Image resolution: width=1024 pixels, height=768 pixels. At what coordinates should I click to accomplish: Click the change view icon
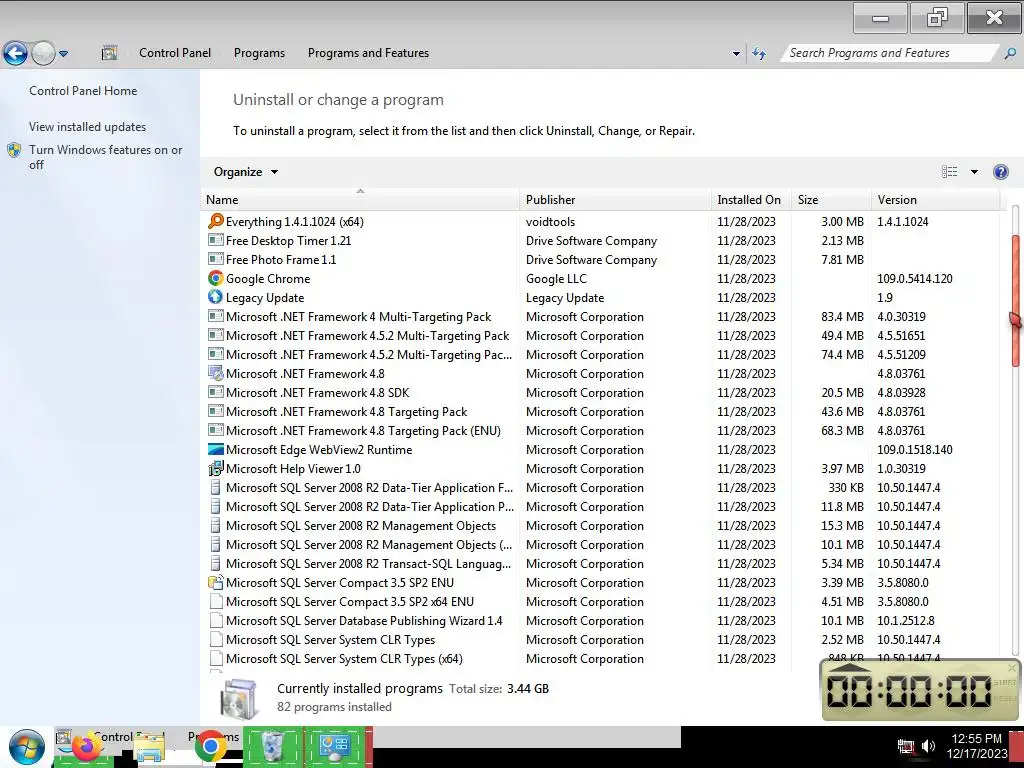(950, 172)
